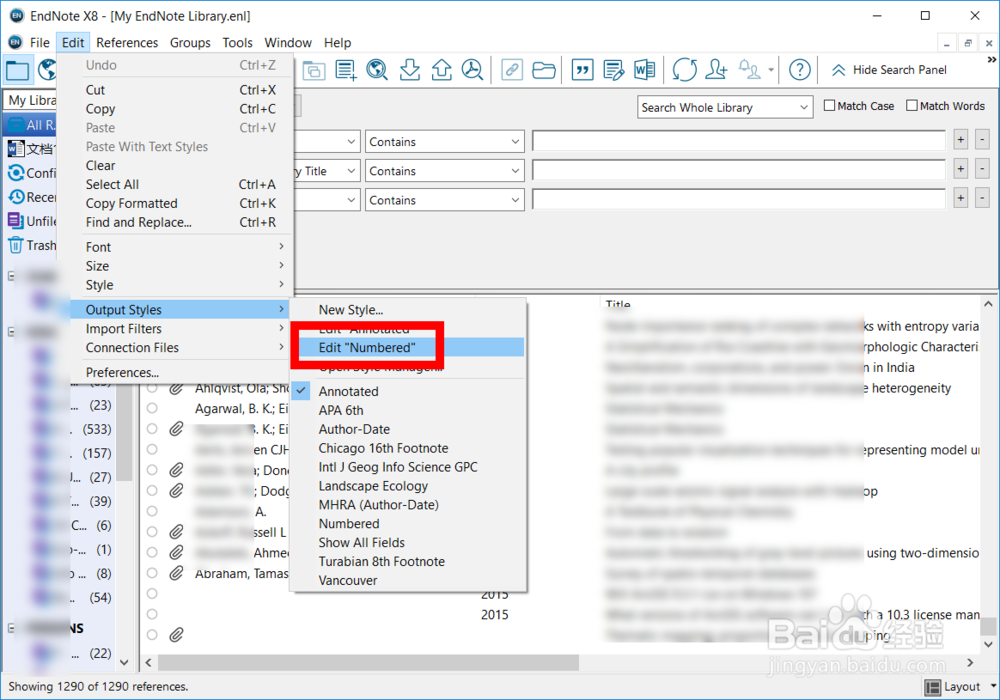Open the Help question mark icon

click(800, 70)
